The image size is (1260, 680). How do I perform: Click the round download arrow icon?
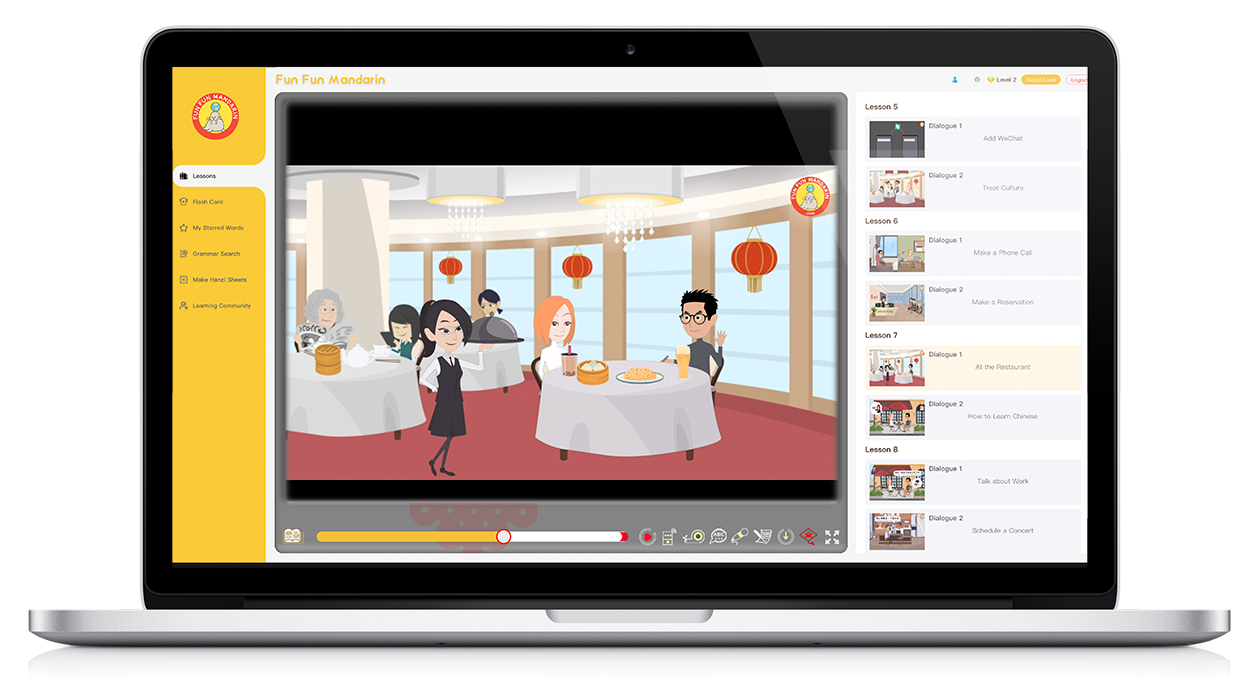pyautogui.click(x=786, y=537)
